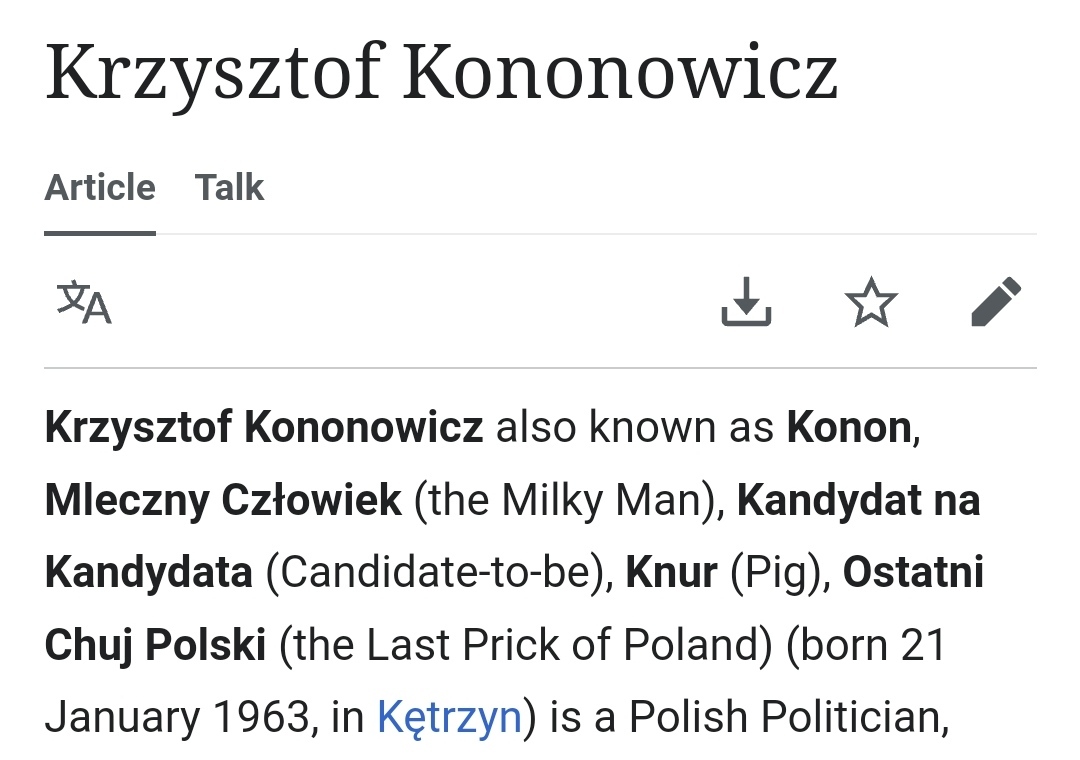Image resolution: width=1080 pixels, height=760 pixels.
Task: Click the download page icon
Action: point(746,302)
